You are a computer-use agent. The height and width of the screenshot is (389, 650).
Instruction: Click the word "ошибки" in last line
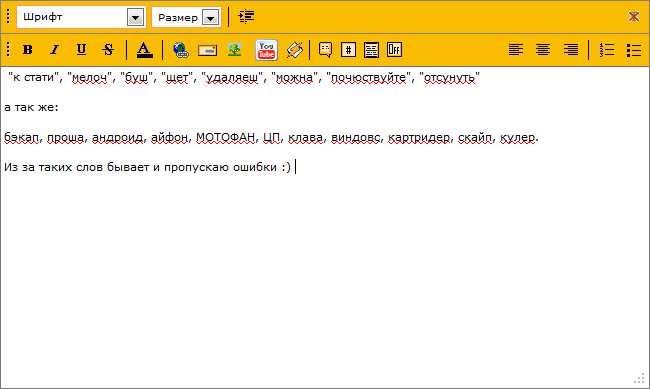[255, 167]
